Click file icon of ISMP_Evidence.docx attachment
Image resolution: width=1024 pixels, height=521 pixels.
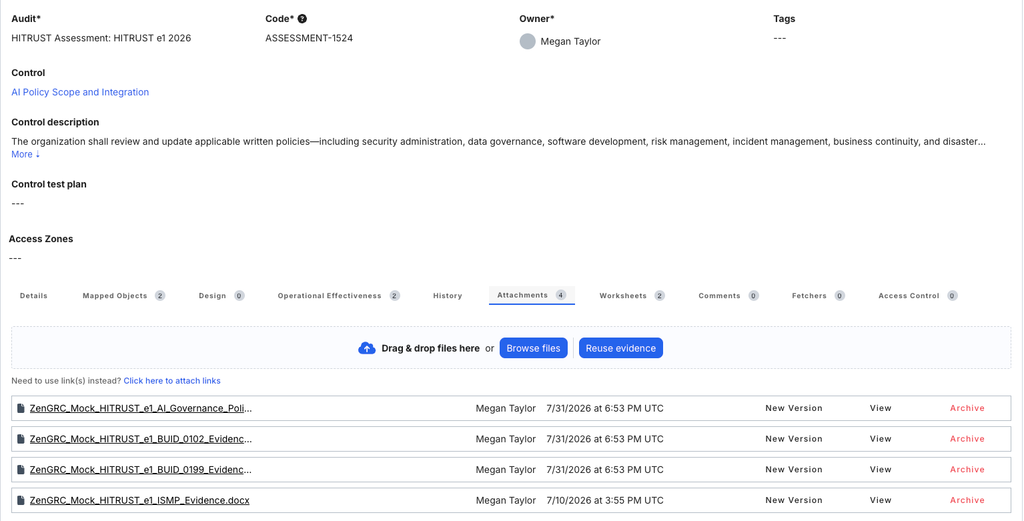point(22,501)
